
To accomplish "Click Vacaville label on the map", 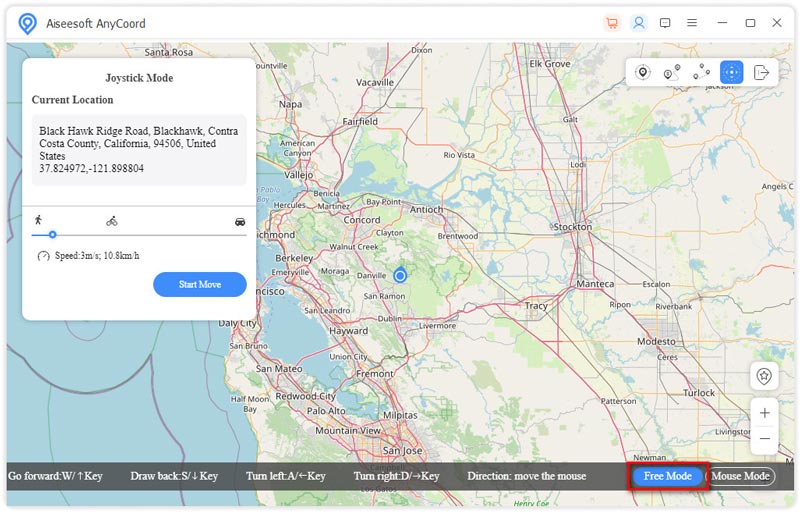I will pyautogui.click(x=375, y=83).
